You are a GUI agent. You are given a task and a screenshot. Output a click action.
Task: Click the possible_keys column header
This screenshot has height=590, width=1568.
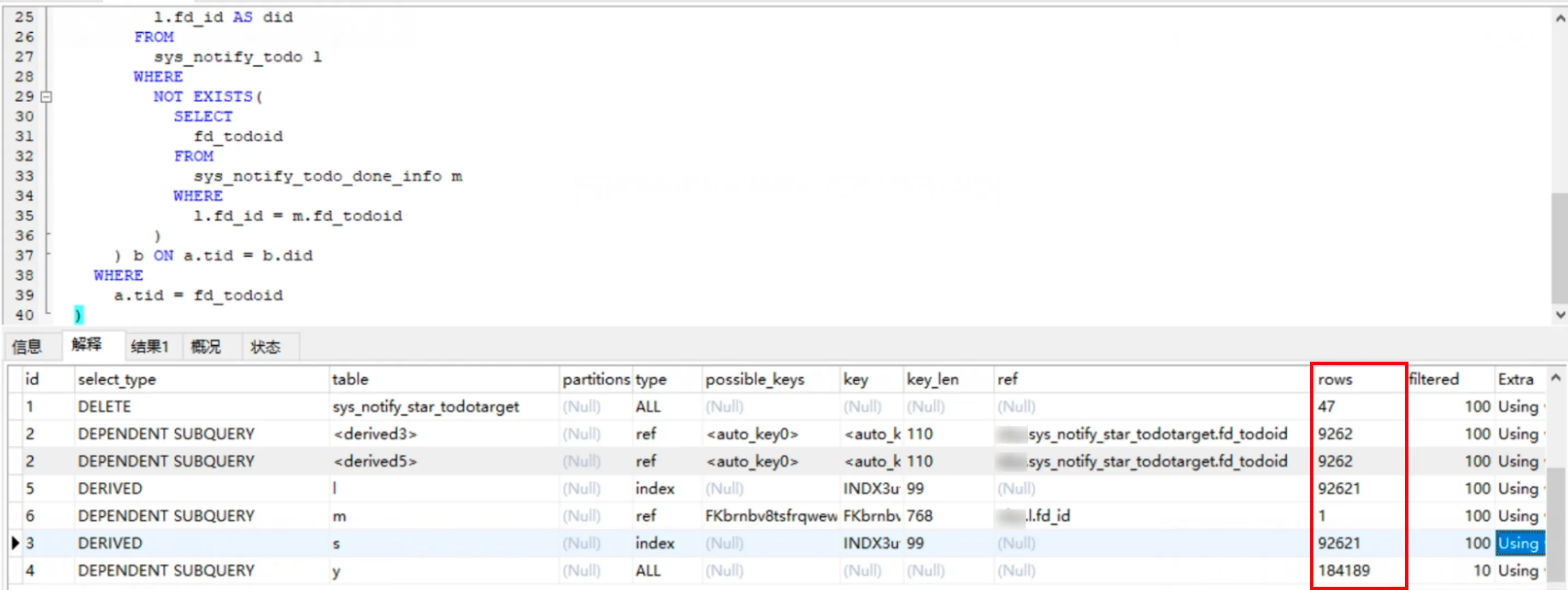point(755,379)
